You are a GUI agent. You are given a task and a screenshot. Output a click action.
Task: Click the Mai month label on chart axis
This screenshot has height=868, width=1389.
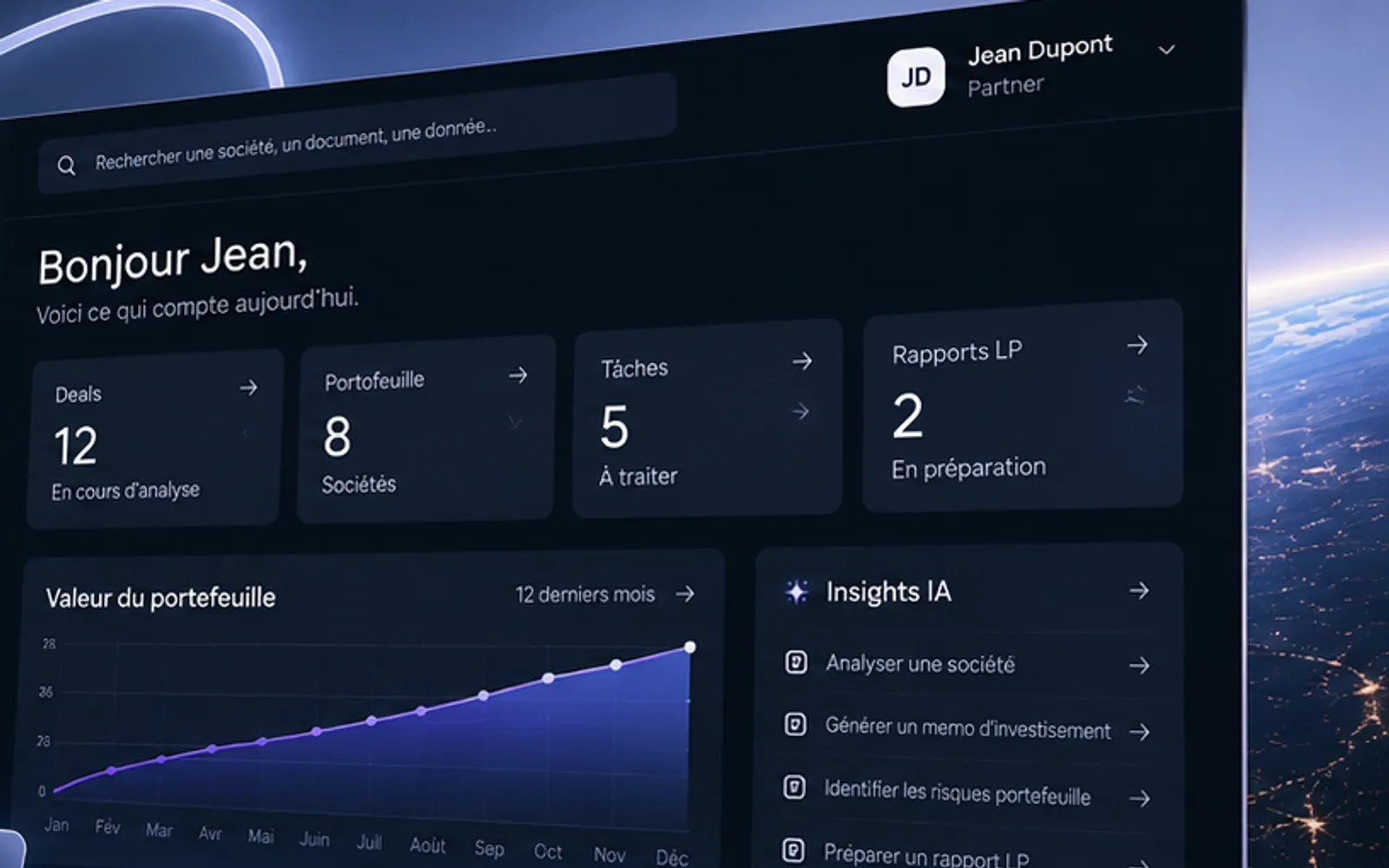pyautogui.click(x=260, y=836)
